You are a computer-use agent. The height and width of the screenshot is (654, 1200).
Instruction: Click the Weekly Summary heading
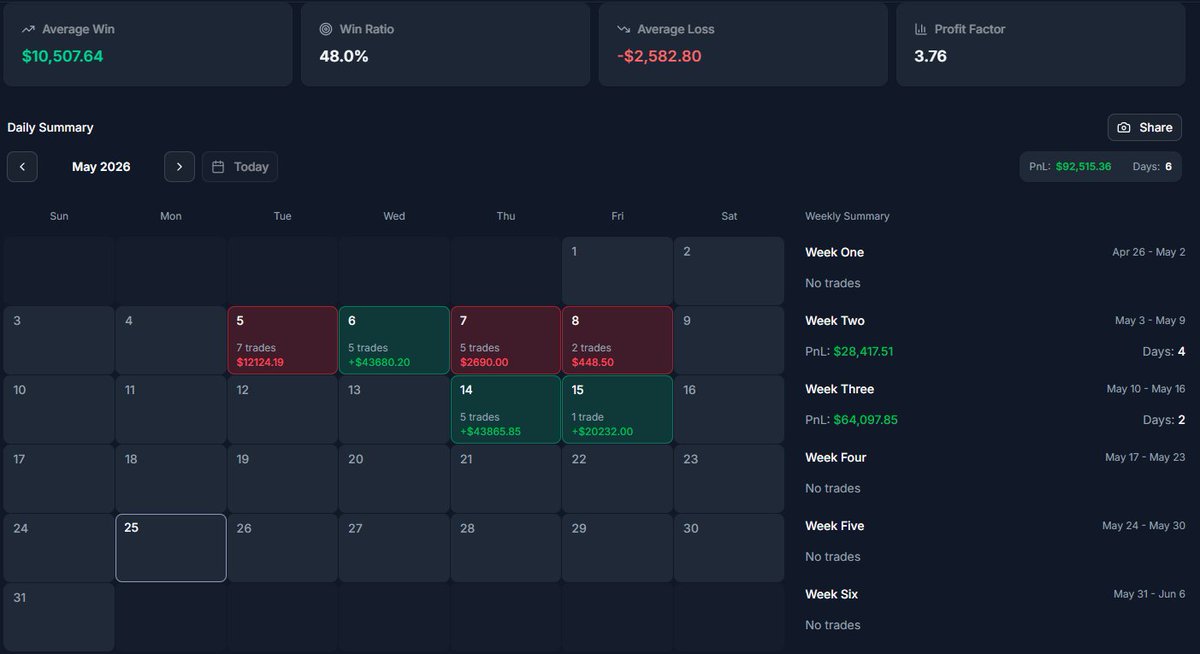point(847,216)
